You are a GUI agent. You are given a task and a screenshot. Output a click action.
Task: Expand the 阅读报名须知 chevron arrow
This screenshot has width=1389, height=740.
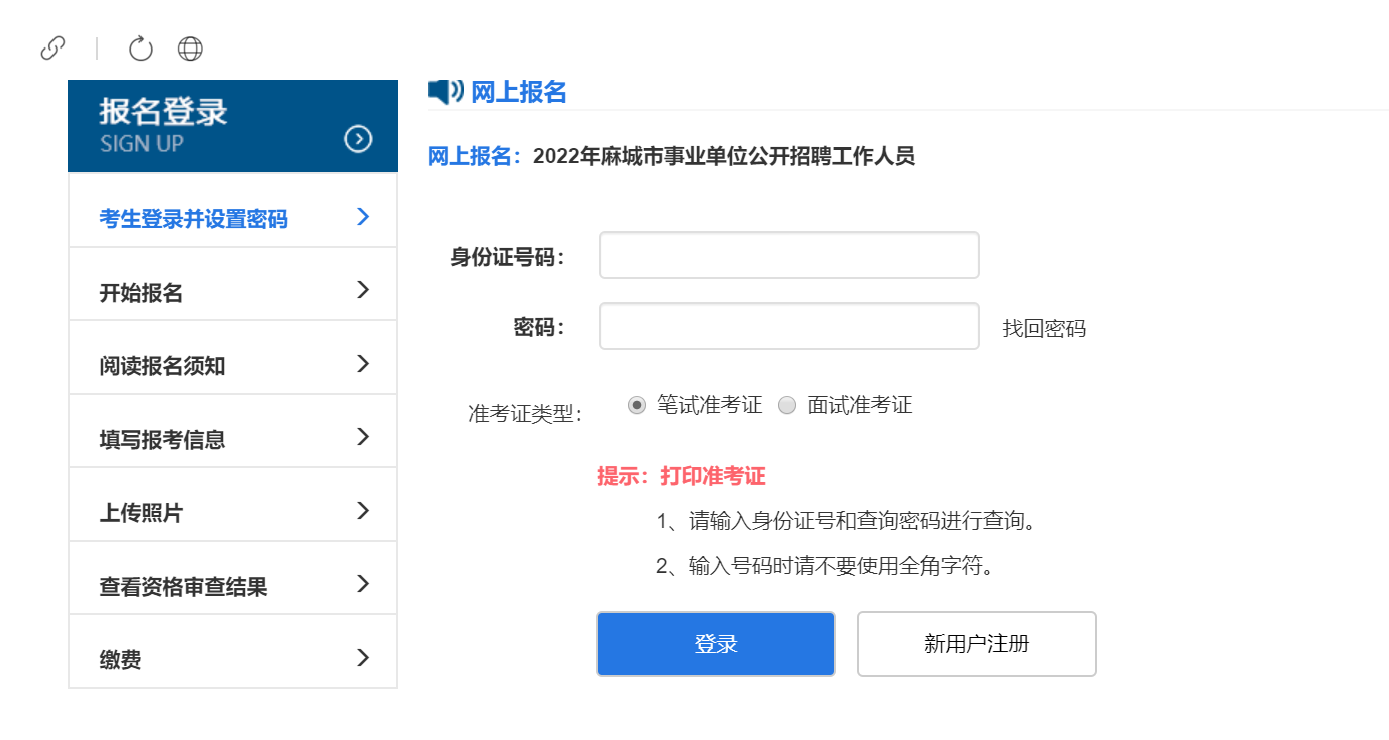click(363, 364)
